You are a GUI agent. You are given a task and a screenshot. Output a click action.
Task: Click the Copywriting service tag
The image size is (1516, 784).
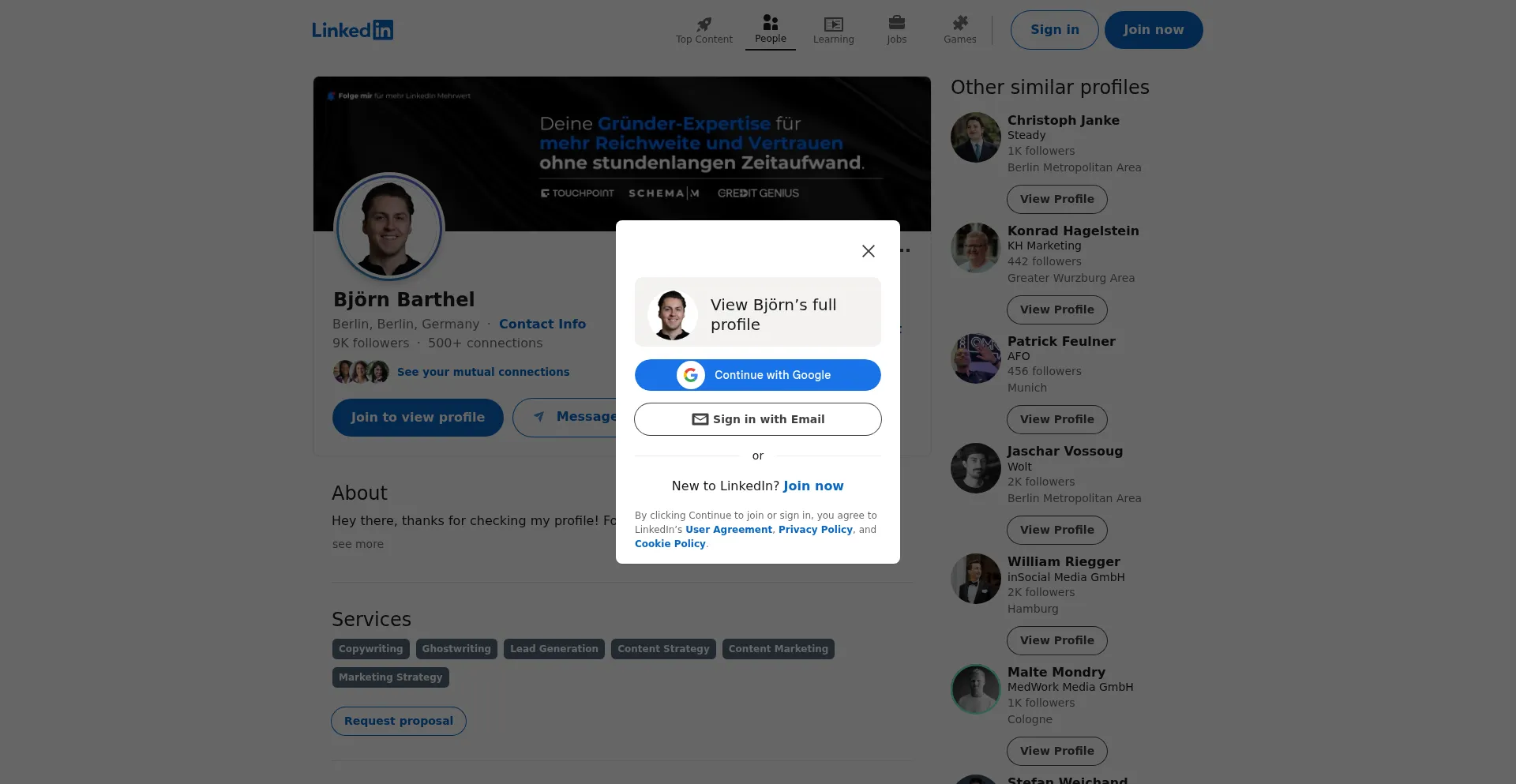pyautogui.click(x=371, y=649)
